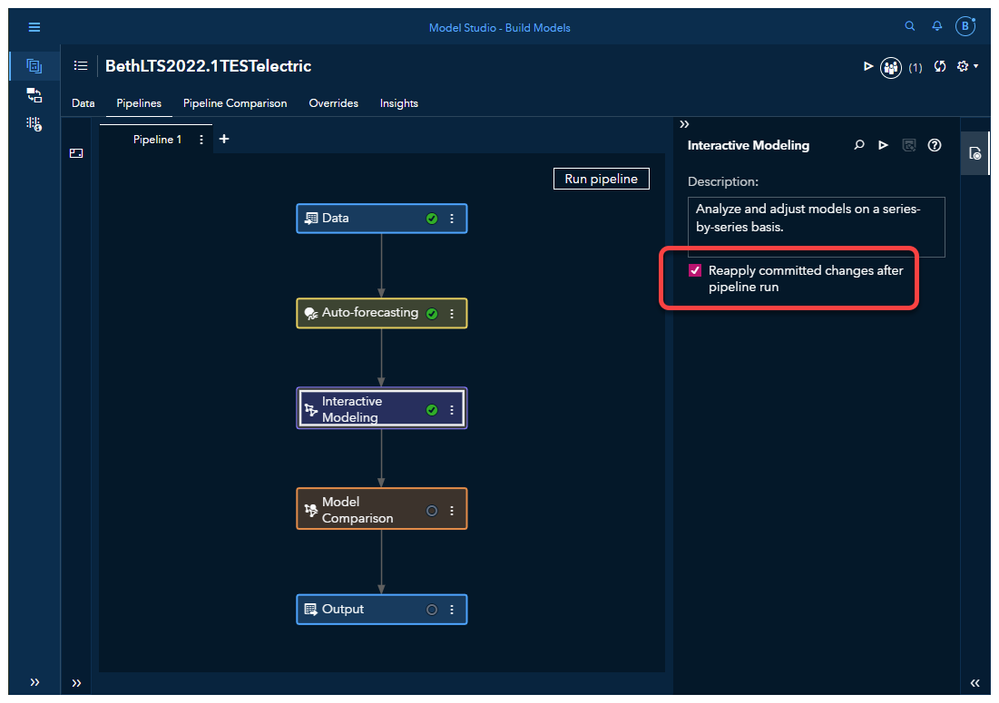
Task: Switch to the Data tab
Action: tap(83, 103)
